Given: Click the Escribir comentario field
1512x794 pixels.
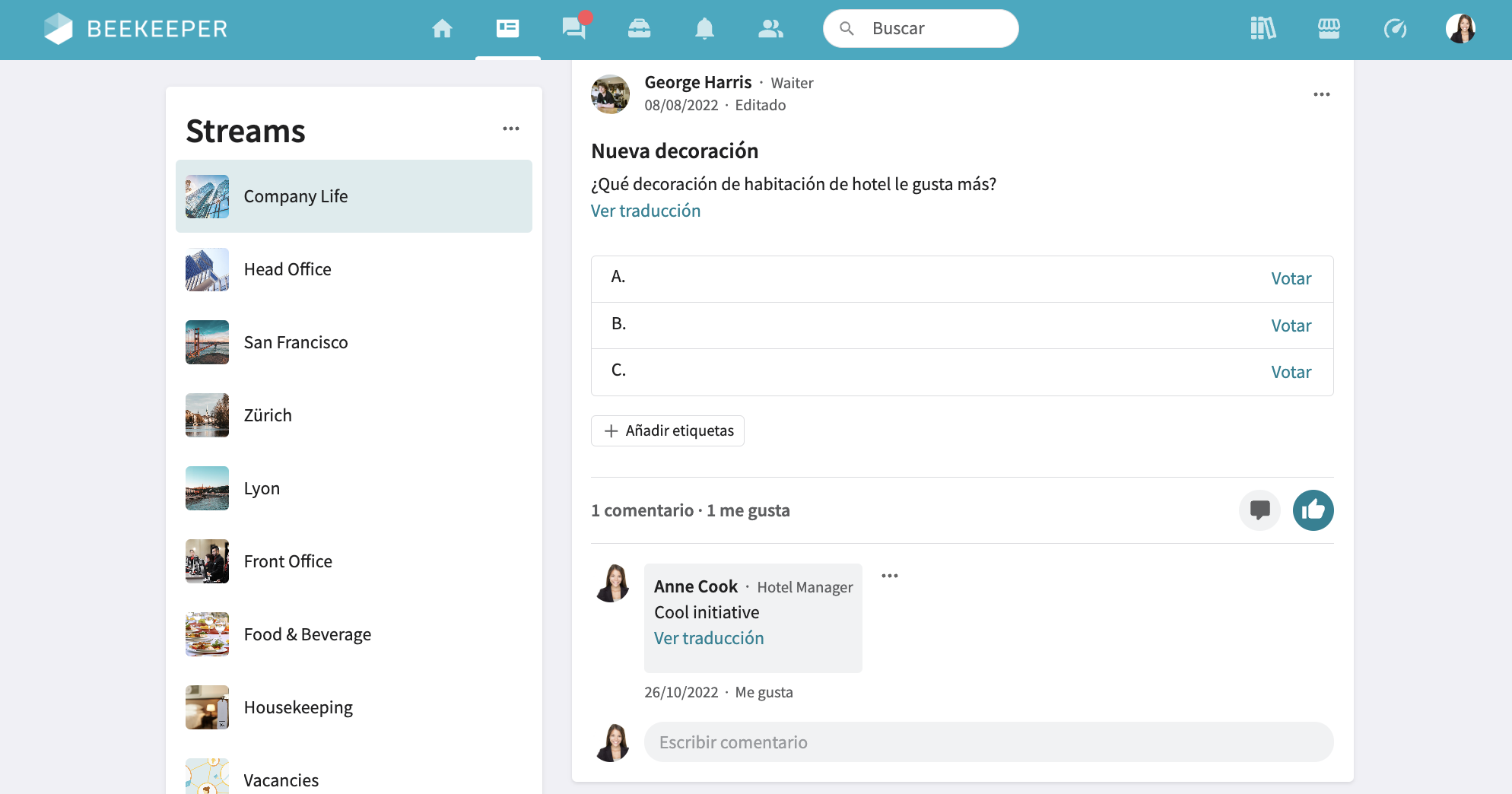Looking at the screenshot, I should [988, 742].
